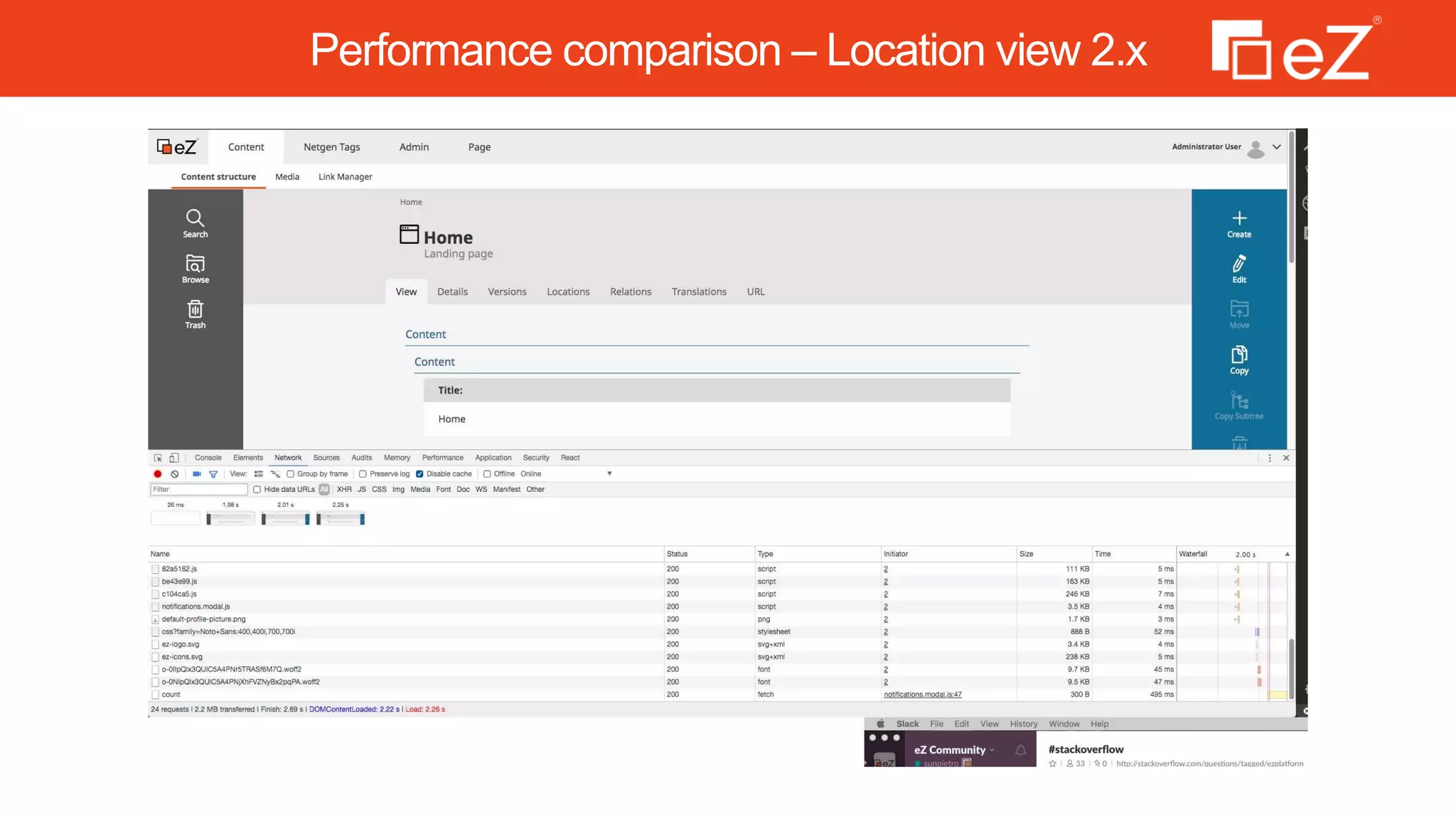Open the Netgen Tags menu item
This screenshot has width=1456, height=819.
pyautogui.click(x=332, y=147)
